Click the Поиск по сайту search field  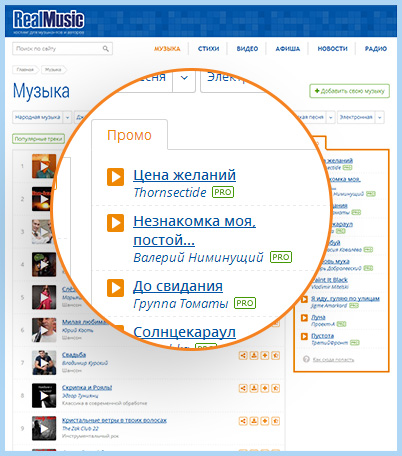(x=62, y=49)
